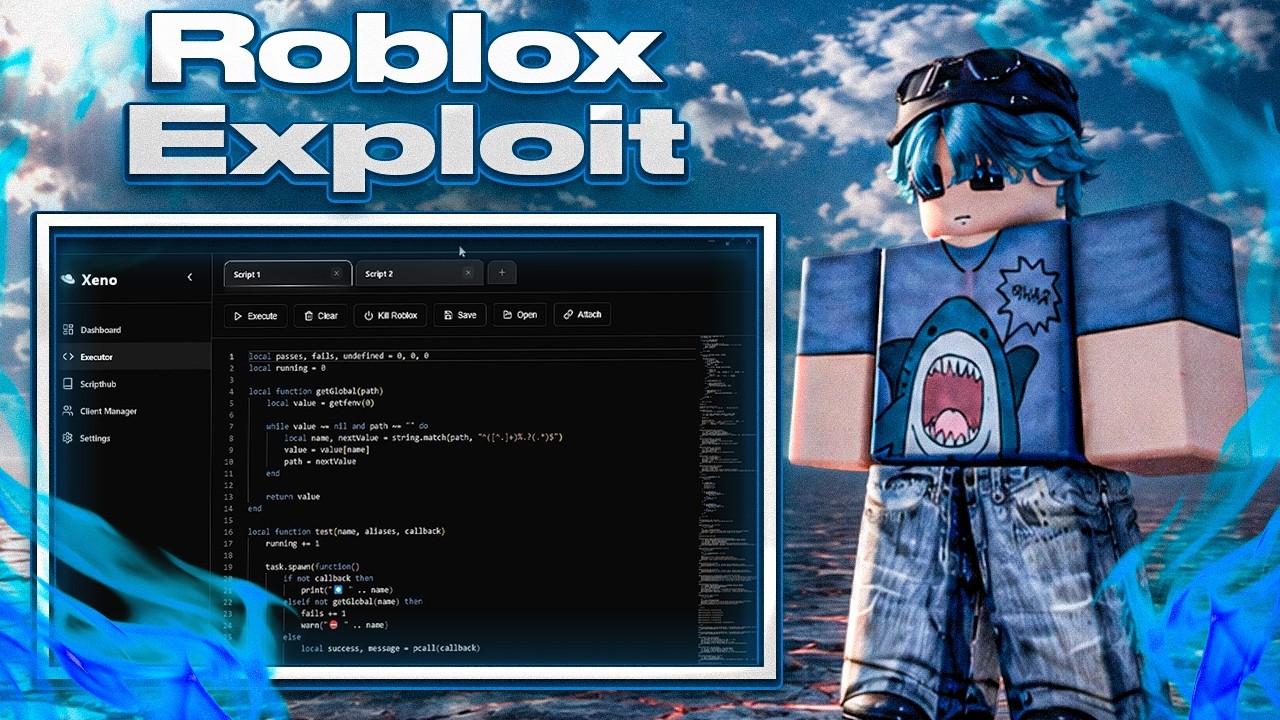Open the Dashboard page

click(133, 330)
